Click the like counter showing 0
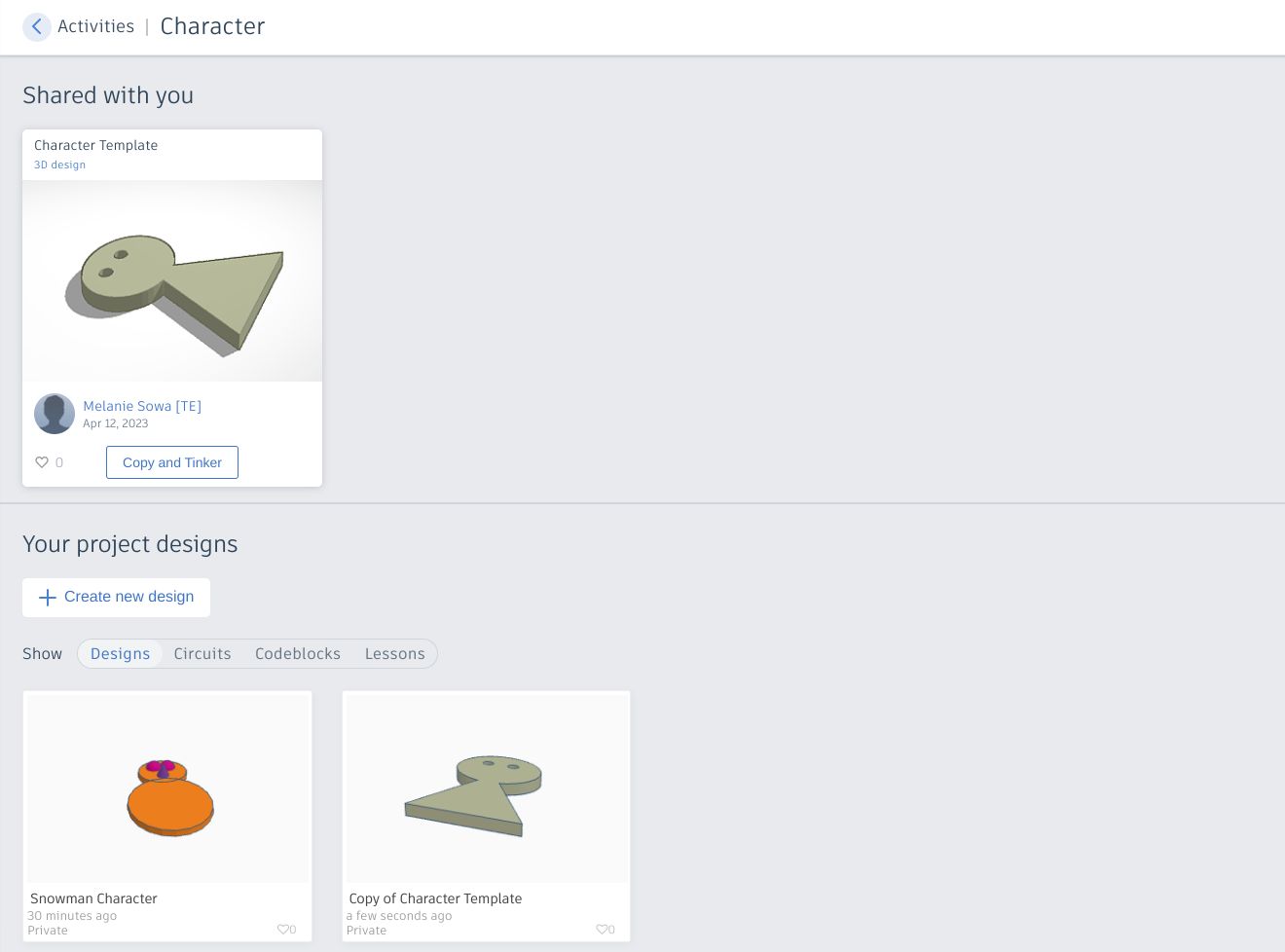Image resolution: width=1285 pixels, height=952 pixels. tap(59, 462)
